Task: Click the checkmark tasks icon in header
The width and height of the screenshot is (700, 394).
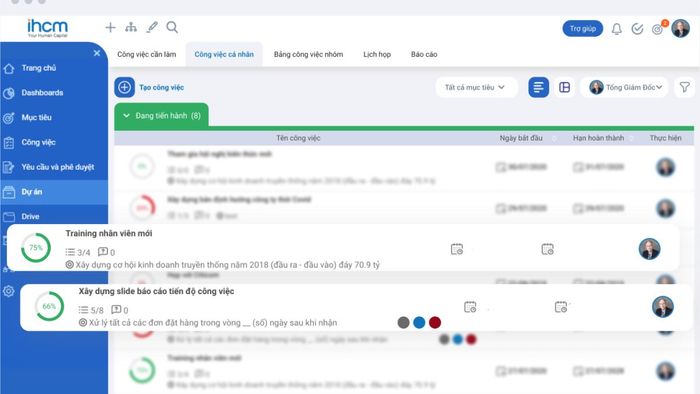Action: [637, 29]
